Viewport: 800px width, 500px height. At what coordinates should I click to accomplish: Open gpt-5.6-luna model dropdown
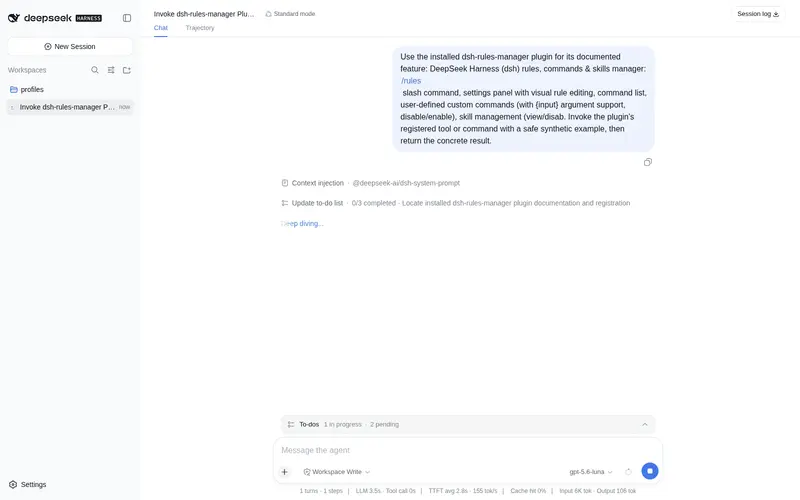(x=591, y=472)
